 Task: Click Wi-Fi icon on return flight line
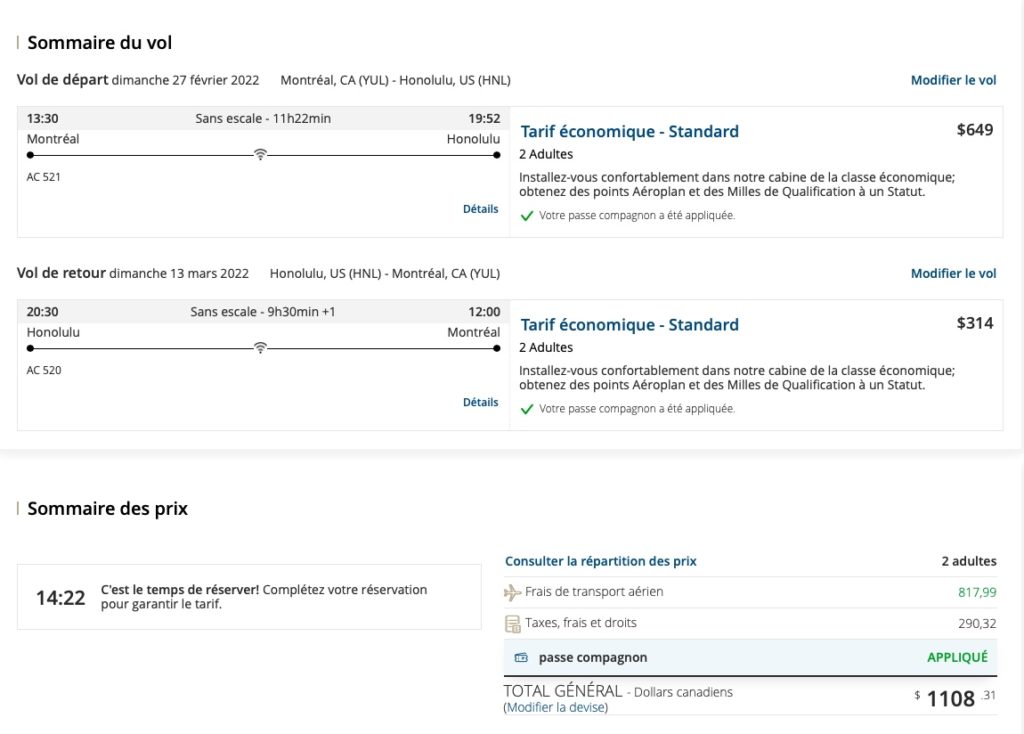260,348
